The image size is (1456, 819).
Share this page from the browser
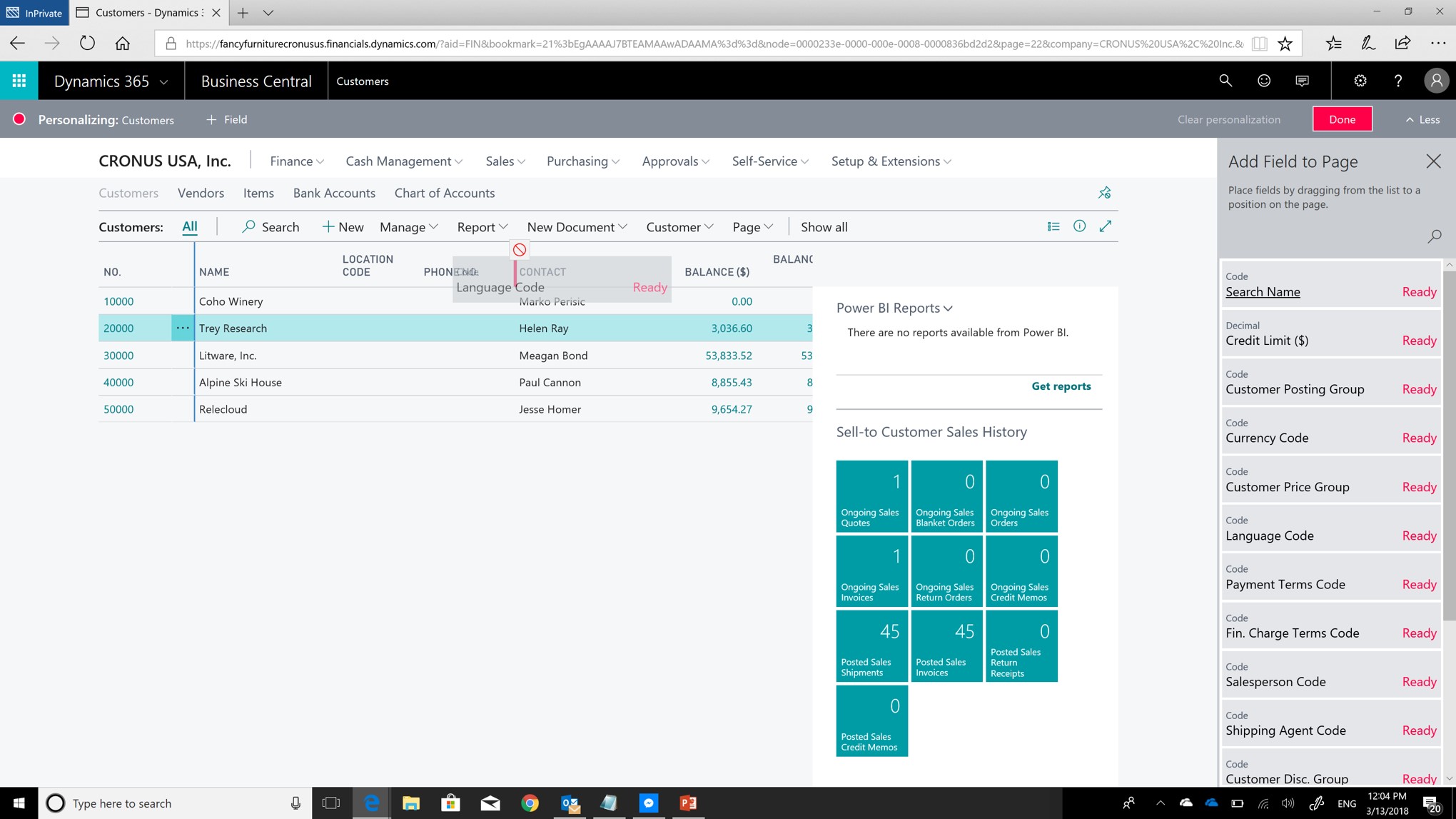coord(1402,44)
